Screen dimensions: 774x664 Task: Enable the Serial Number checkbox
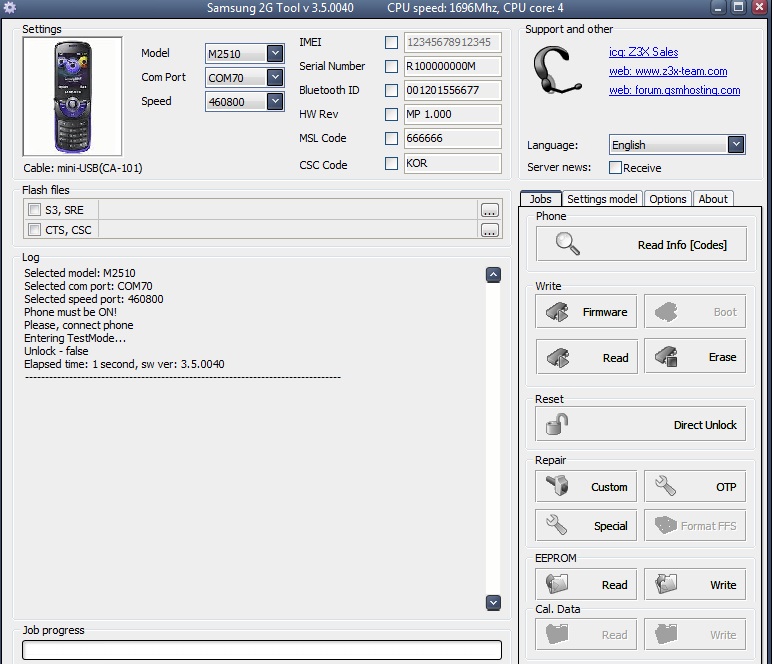pyautogui.click(x=391, y=66)
